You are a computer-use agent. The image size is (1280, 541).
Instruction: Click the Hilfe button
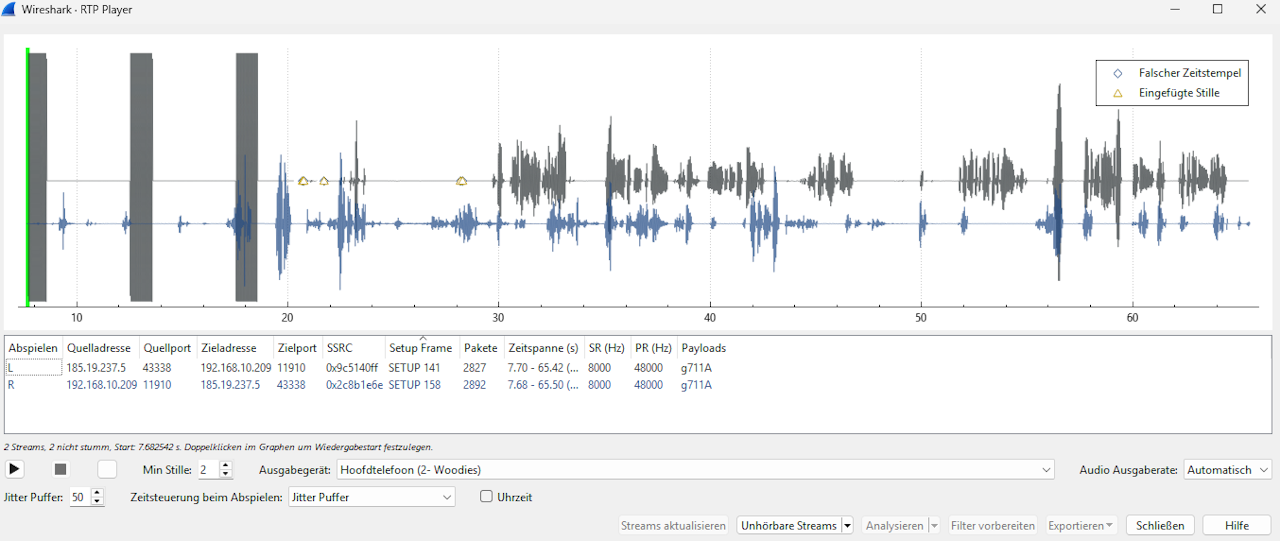(1236, 525)
